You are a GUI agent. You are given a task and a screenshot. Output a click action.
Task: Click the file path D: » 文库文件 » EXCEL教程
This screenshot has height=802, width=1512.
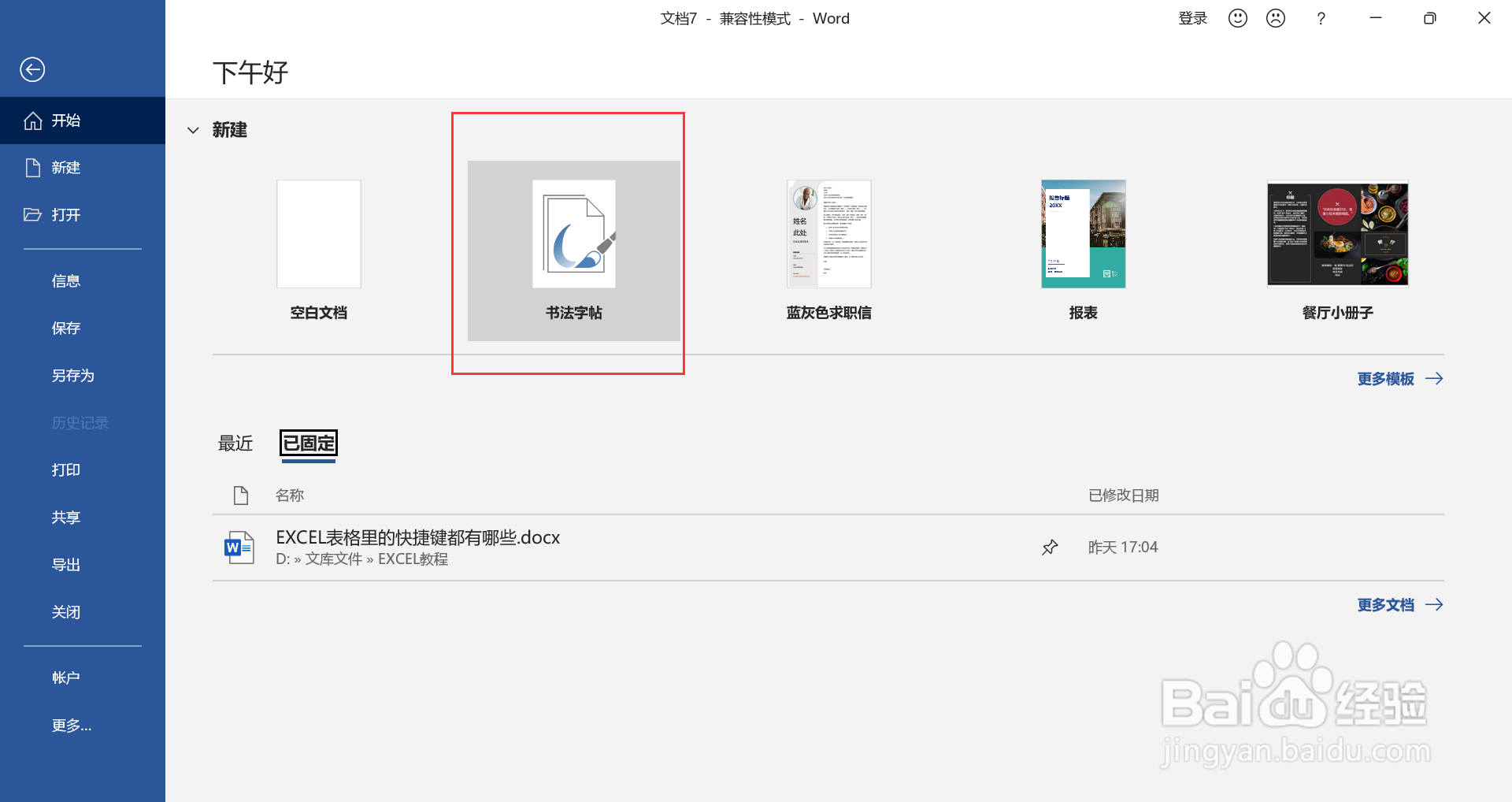(x=362, y=559)
